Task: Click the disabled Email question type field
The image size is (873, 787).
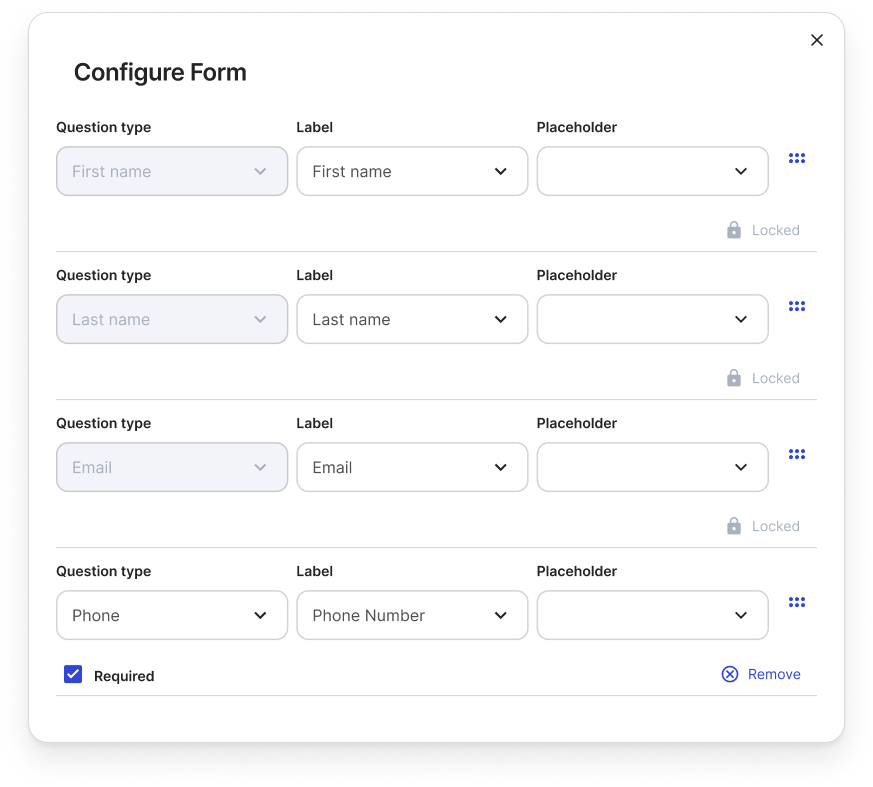Action: click(x=172, y=467)
